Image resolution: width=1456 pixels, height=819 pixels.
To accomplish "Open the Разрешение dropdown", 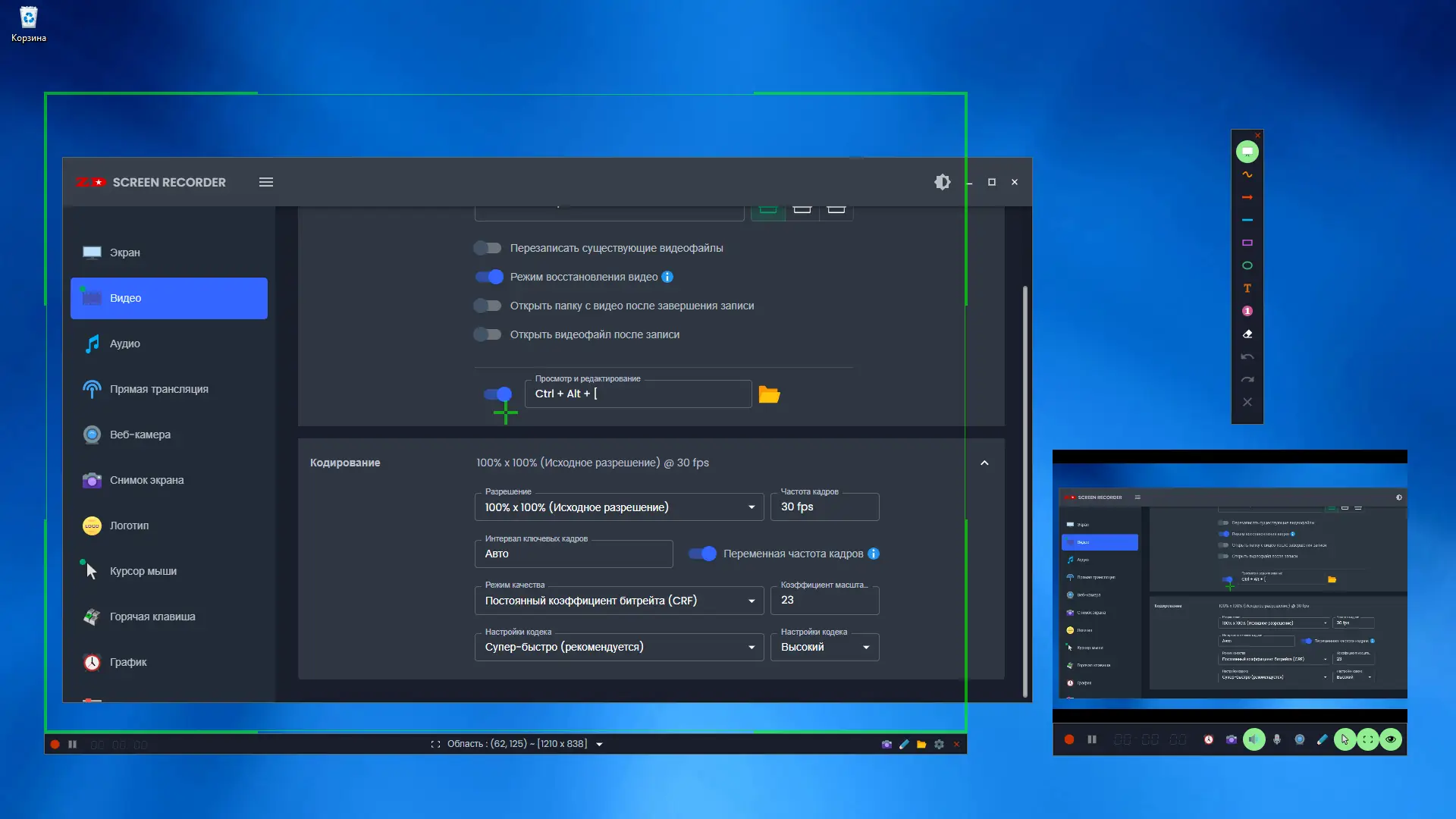I will coord(619,507).
